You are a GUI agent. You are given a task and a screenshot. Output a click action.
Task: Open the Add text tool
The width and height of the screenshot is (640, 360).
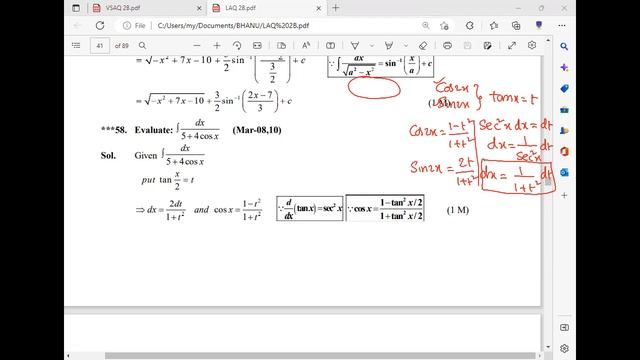pyautogui.click(x=330, y=46)
